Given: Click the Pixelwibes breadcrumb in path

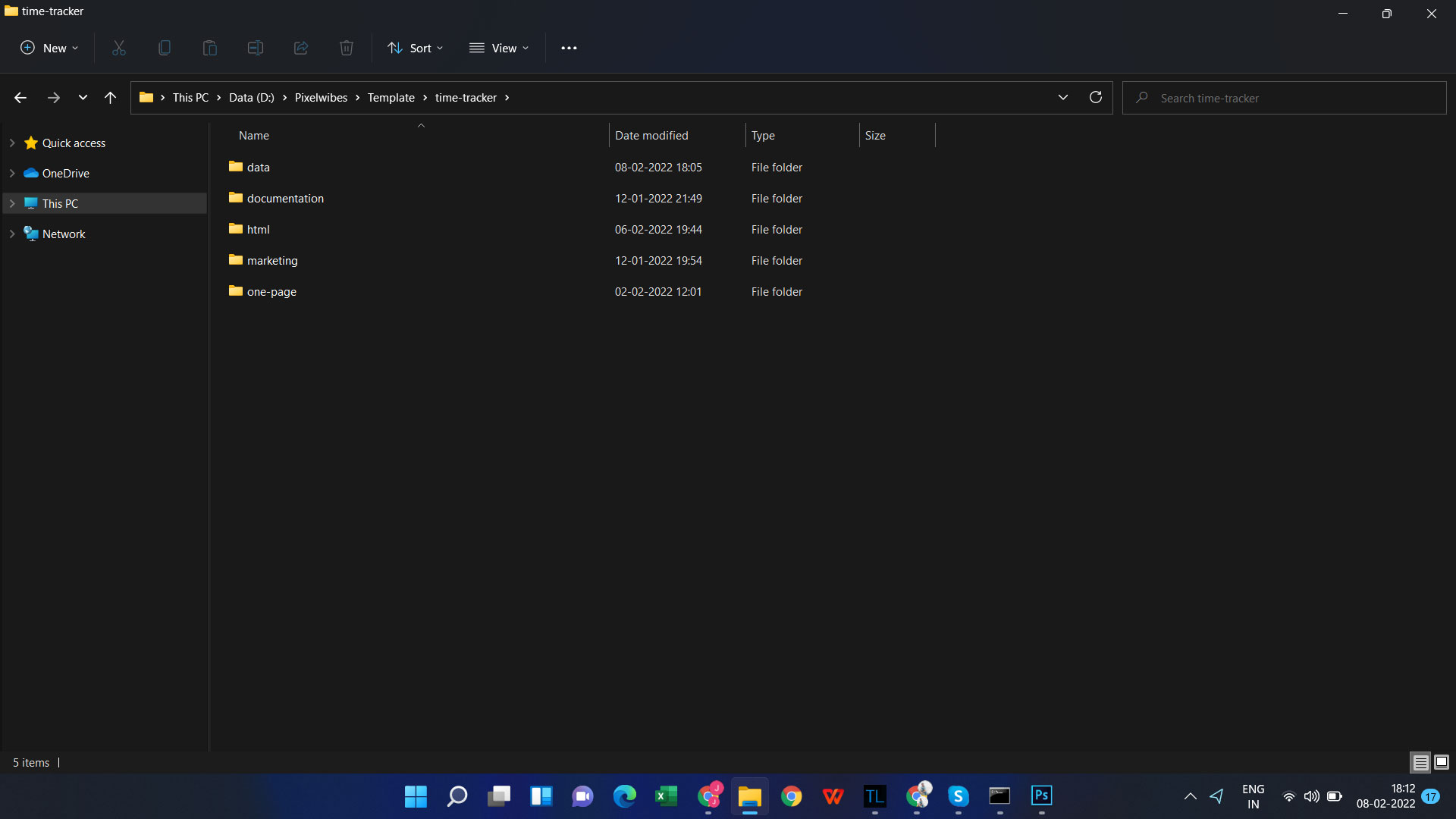Looking at the screenshot, I should [x=321, y=97].
